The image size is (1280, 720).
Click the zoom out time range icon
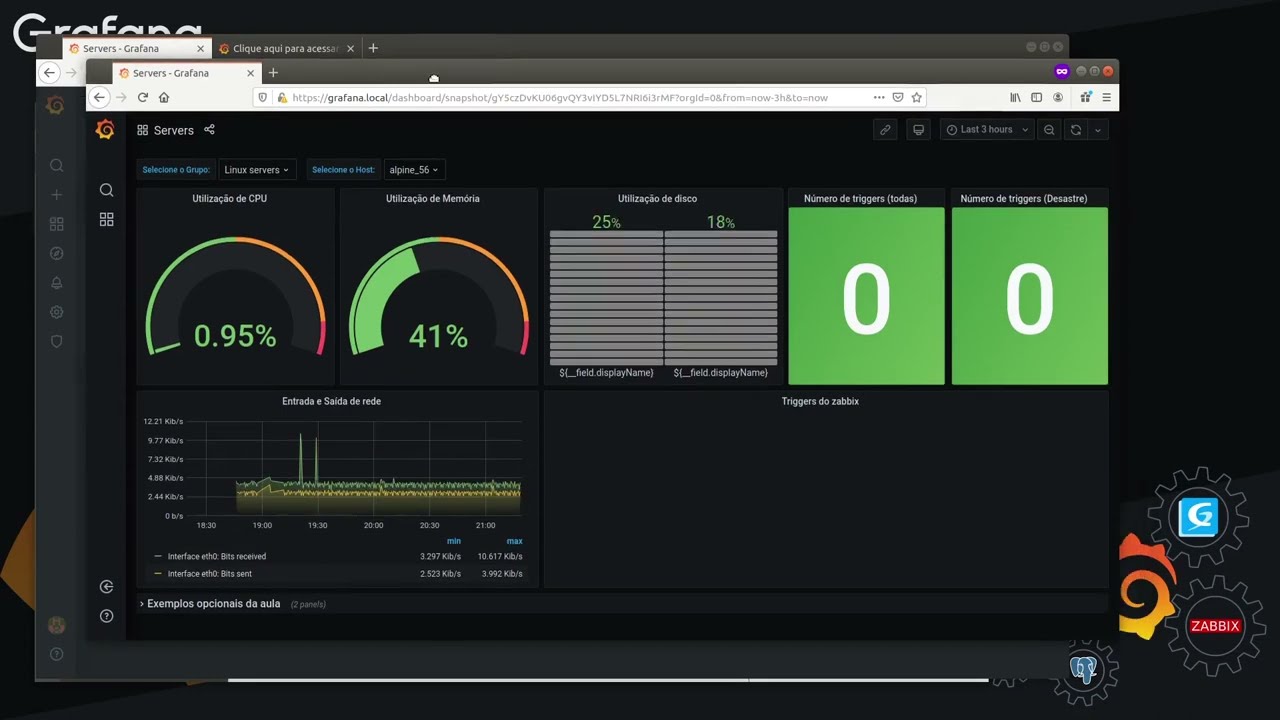point(1049,130)
